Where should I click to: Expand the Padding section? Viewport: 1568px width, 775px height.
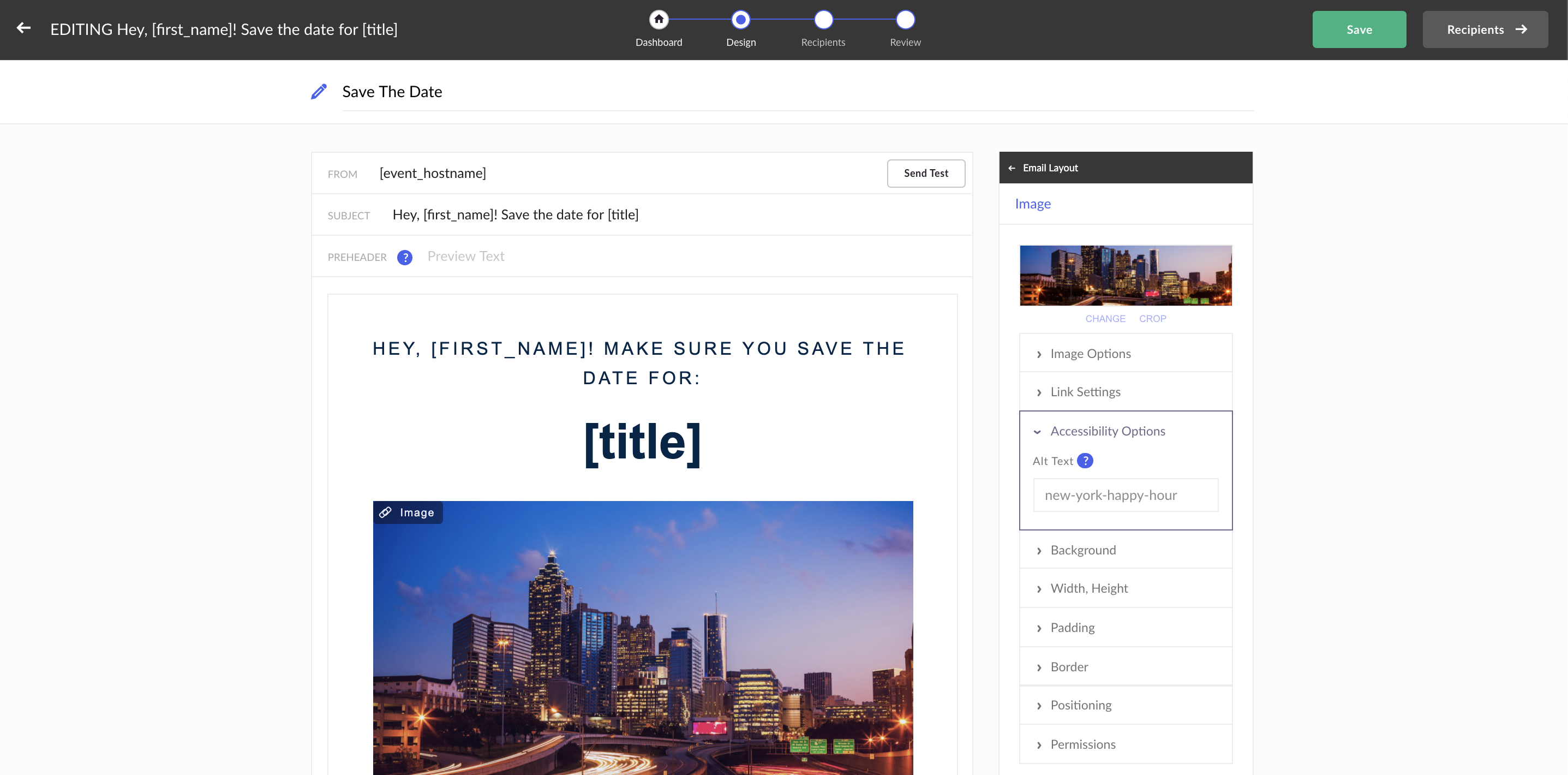1126,628
